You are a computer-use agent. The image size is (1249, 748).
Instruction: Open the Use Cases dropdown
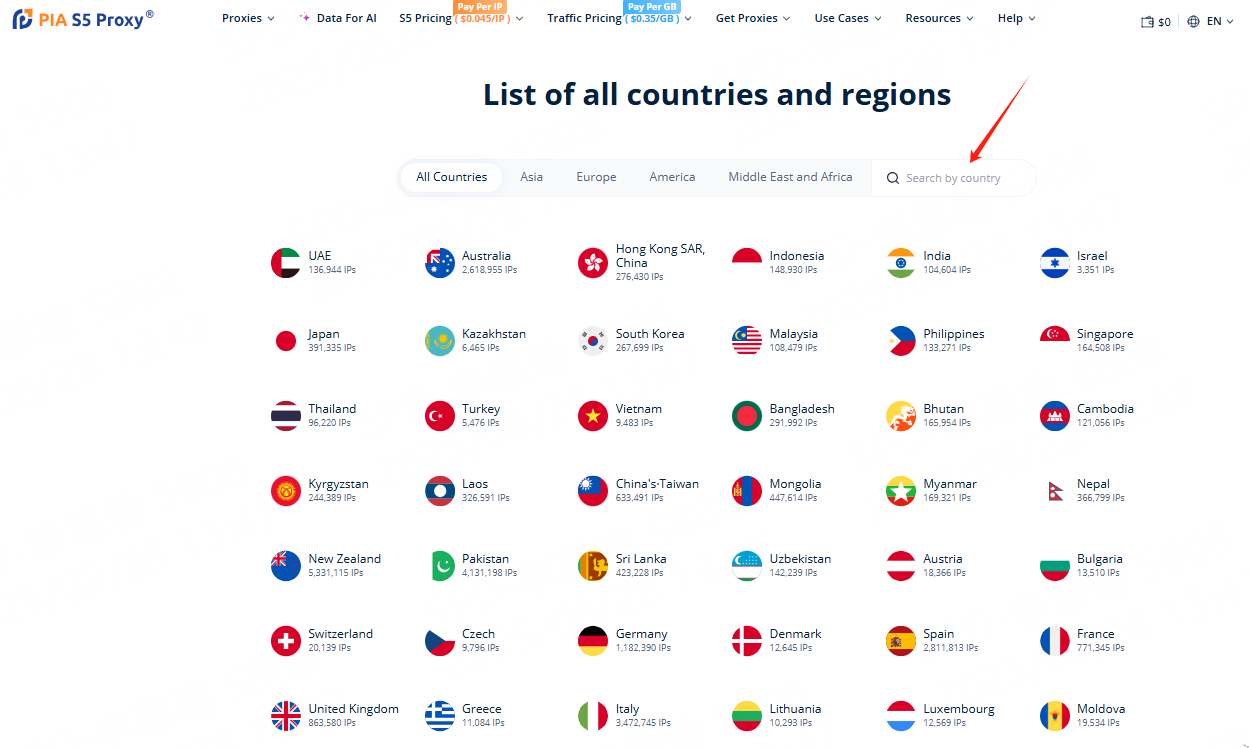tap(847, 18)
